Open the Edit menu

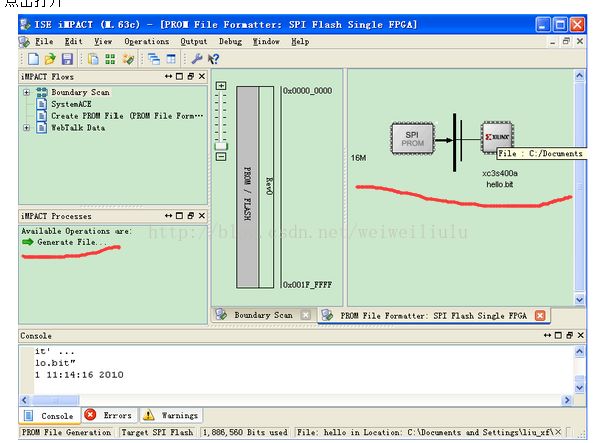(73, 41)
